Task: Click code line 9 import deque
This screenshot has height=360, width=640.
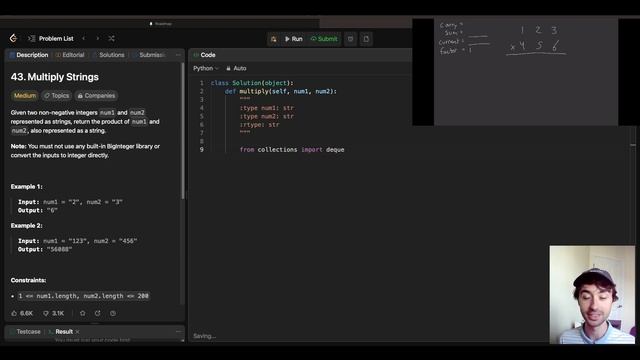Action: 292,149
